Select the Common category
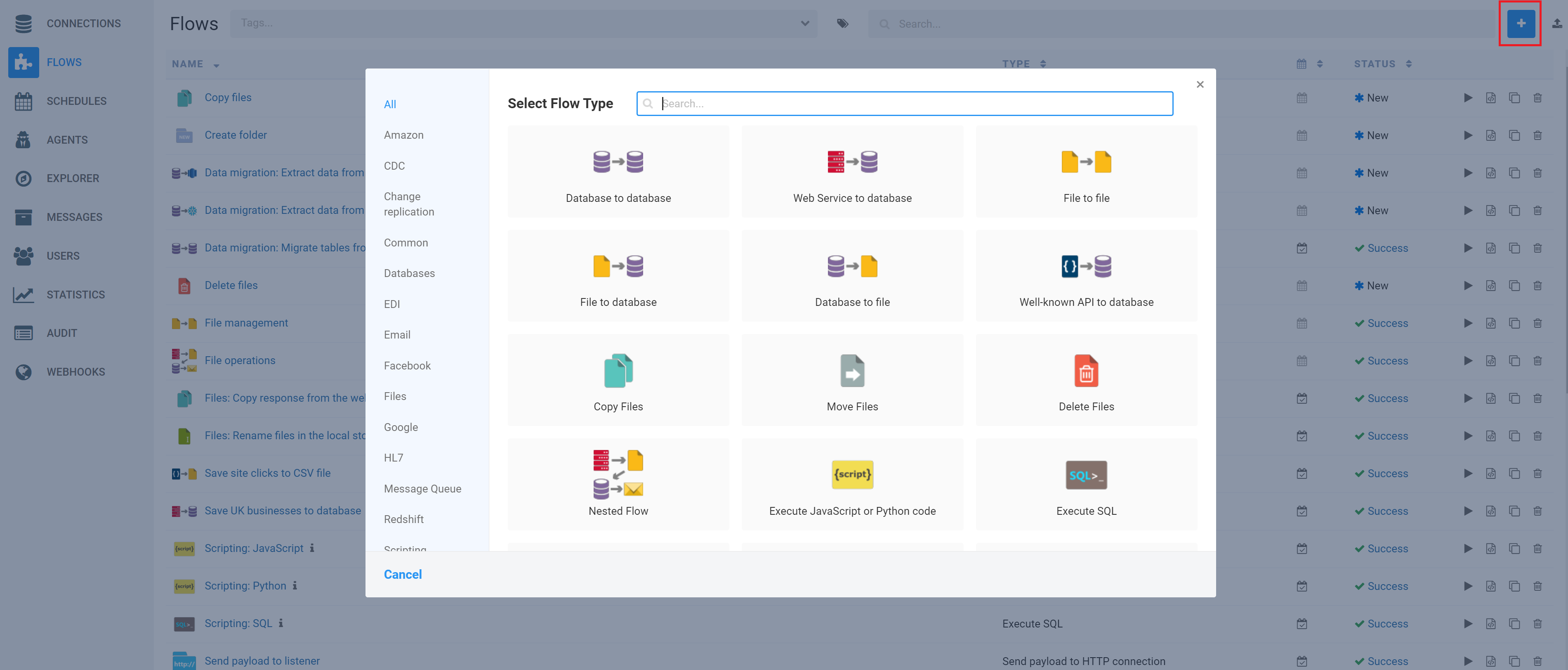This screenshot has width=1568, height=670. click(406, 243)
